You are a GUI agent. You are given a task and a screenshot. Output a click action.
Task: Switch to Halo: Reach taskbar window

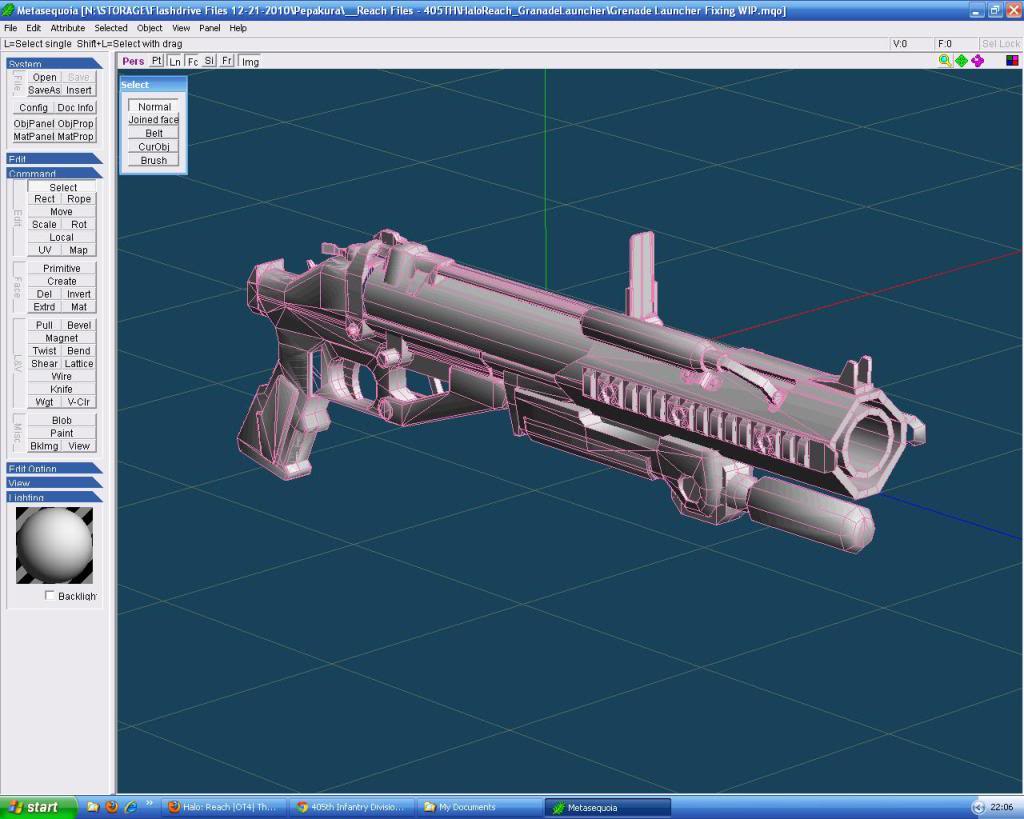[x=225, y=807]
